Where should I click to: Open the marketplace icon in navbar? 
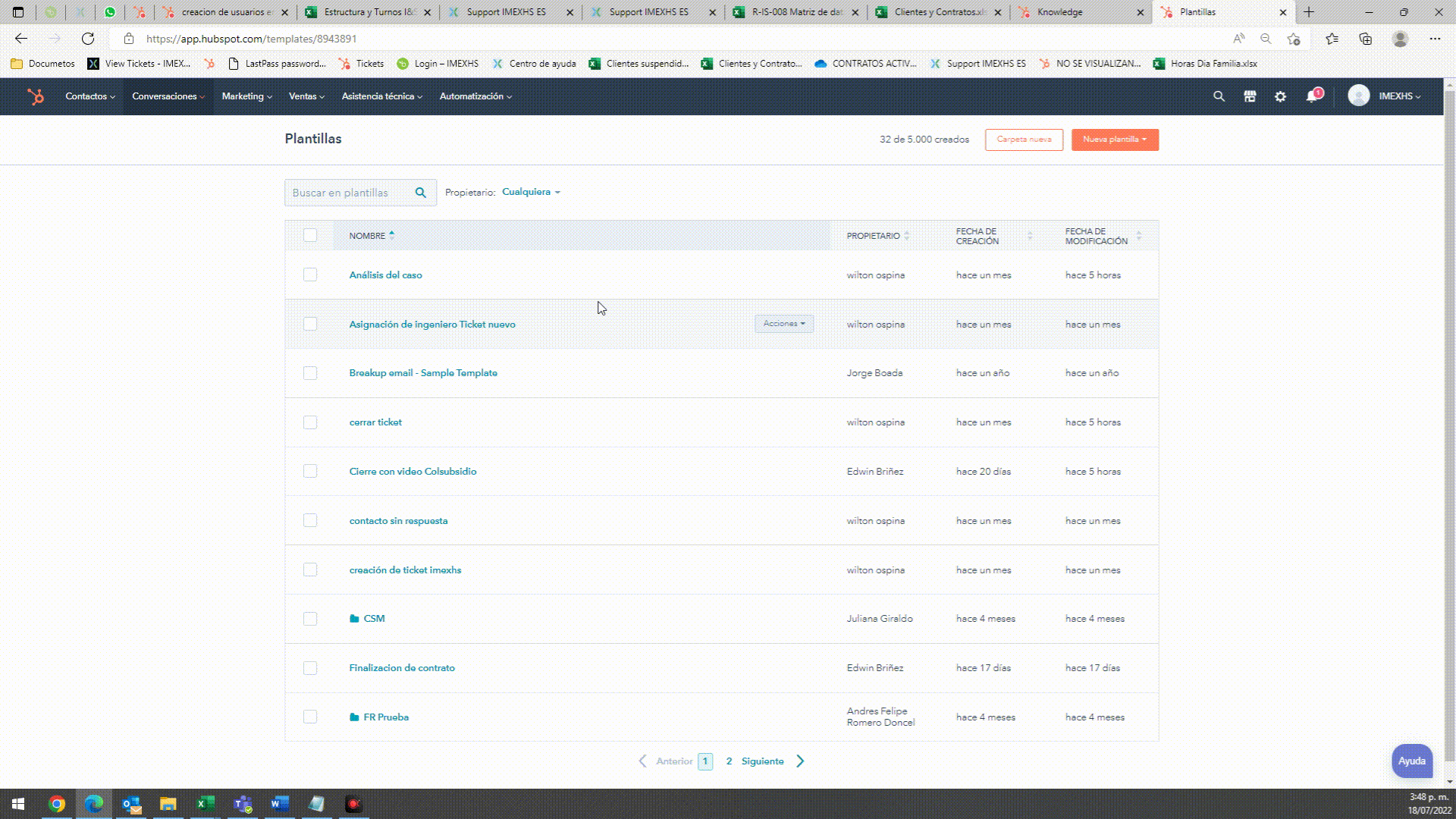[x=1250, y=96]
